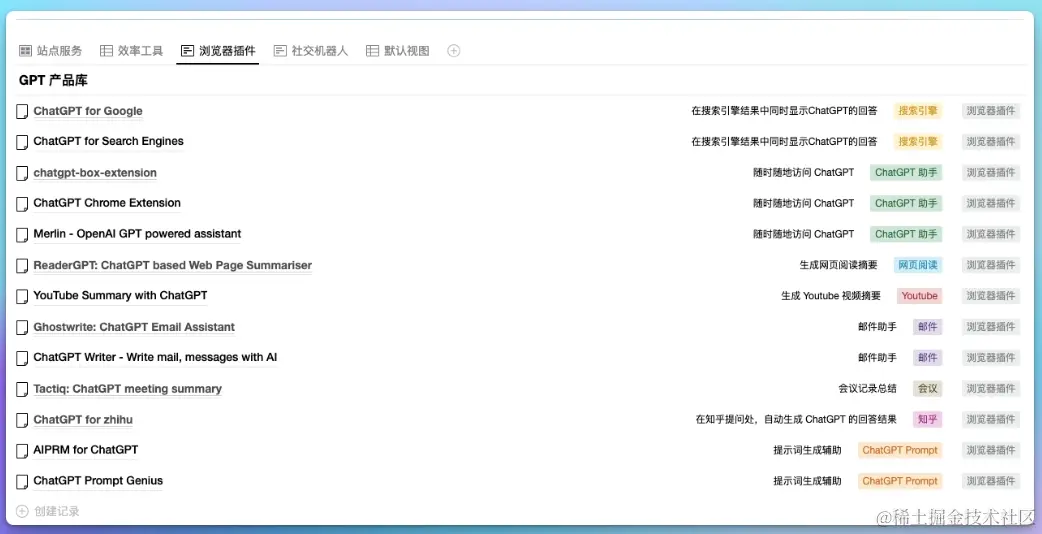The height and width of the screenshot is (534, 1042).
Task: Click the 会议记录总结 description text
Action: click(x=867, y=389)
